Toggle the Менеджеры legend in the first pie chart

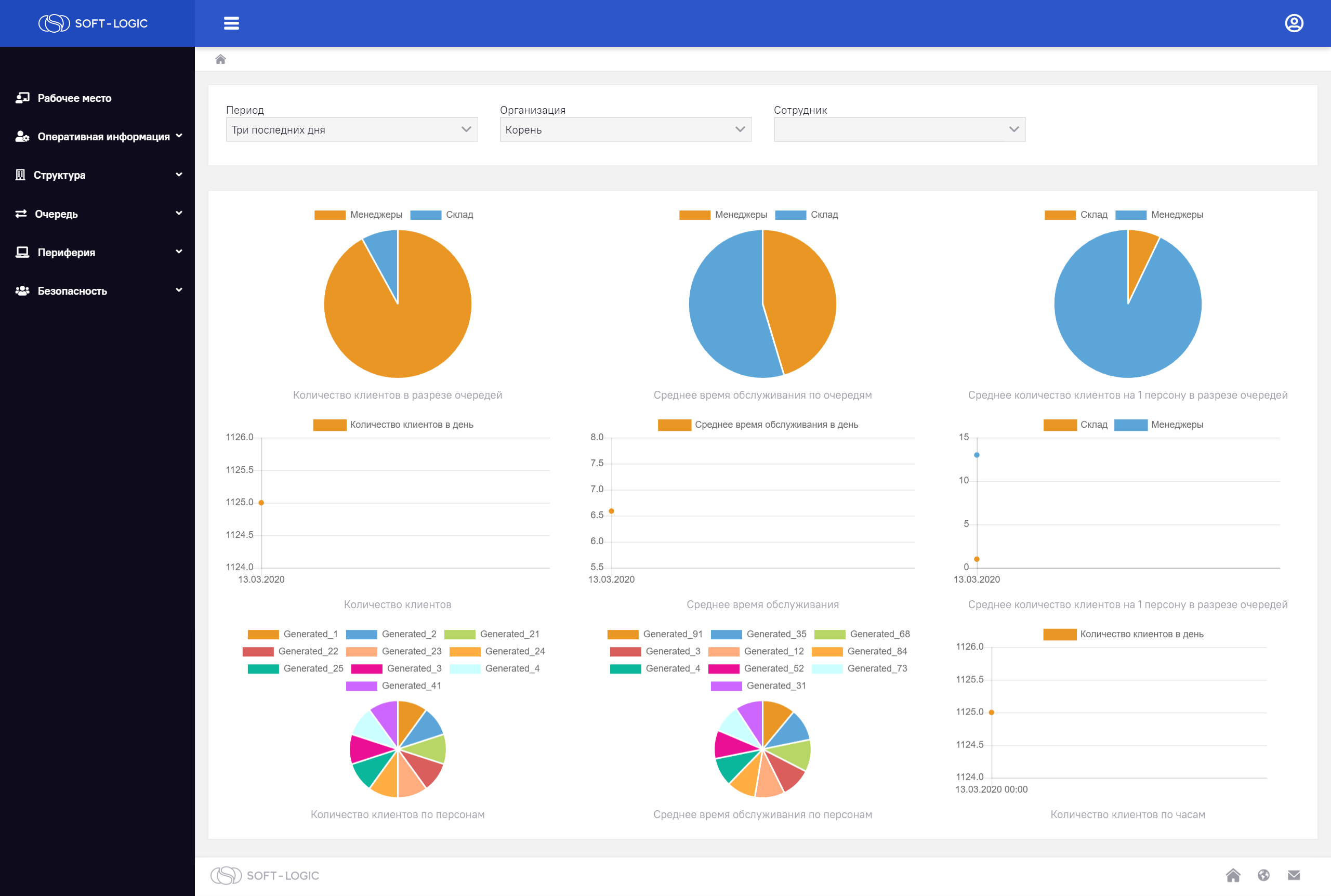pyautogui.click(x=358, y=215)
